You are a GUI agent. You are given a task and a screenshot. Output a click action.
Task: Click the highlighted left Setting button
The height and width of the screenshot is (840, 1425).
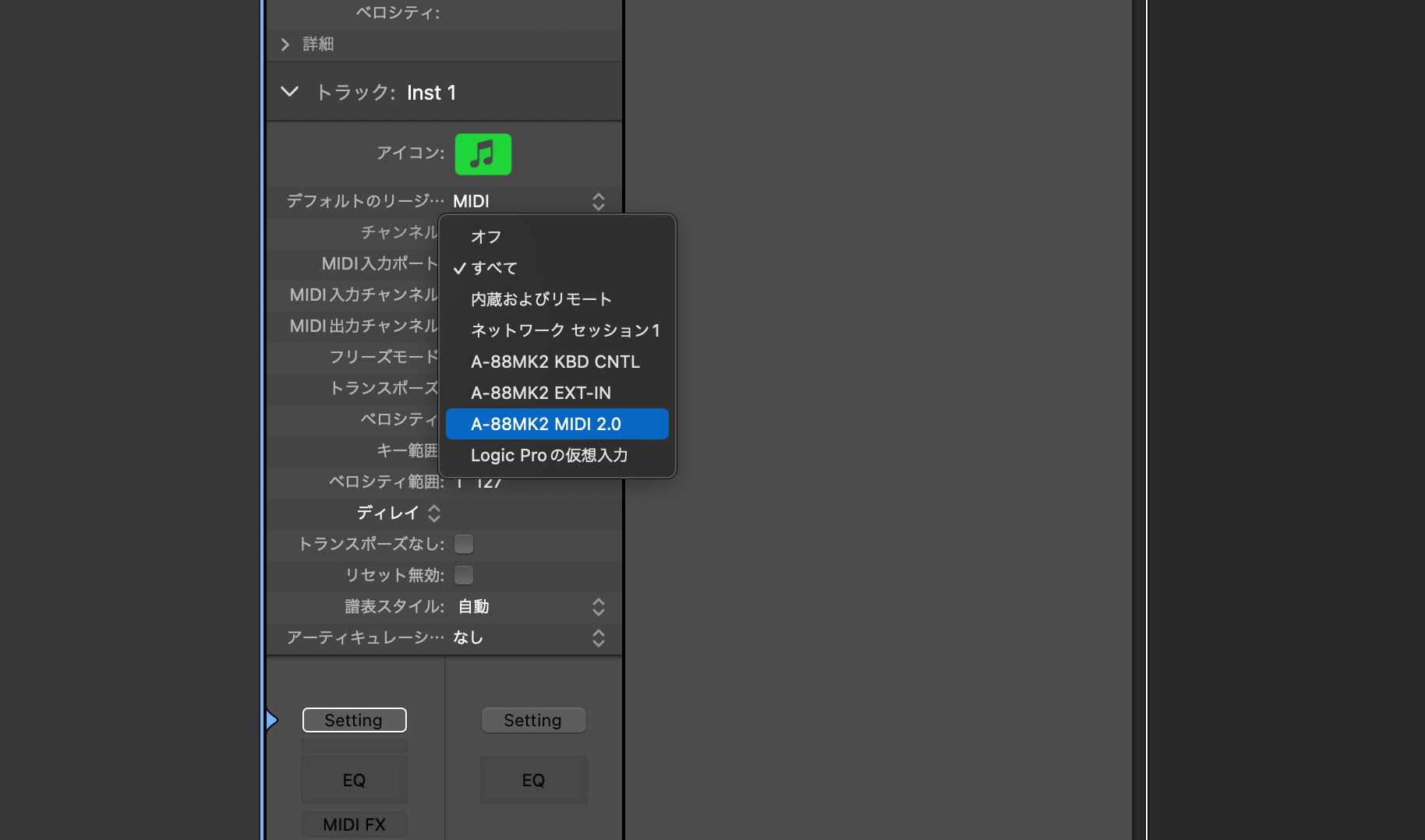point(354,720)
